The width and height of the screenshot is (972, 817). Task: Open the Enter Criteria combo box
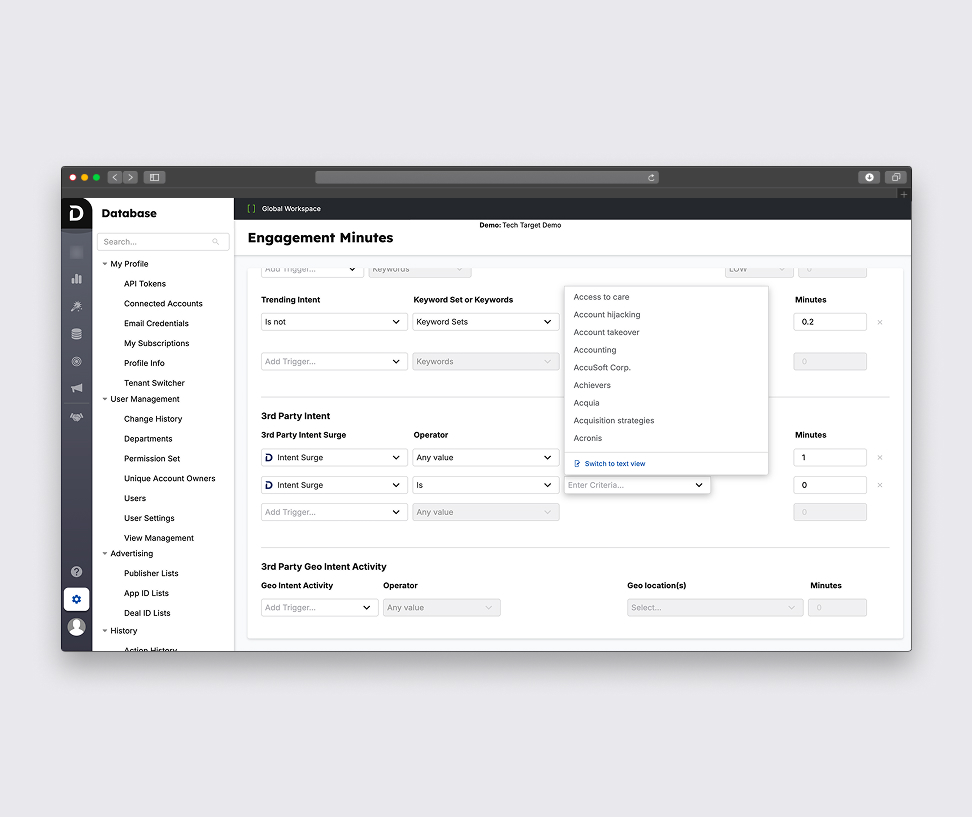pos(637,485)
